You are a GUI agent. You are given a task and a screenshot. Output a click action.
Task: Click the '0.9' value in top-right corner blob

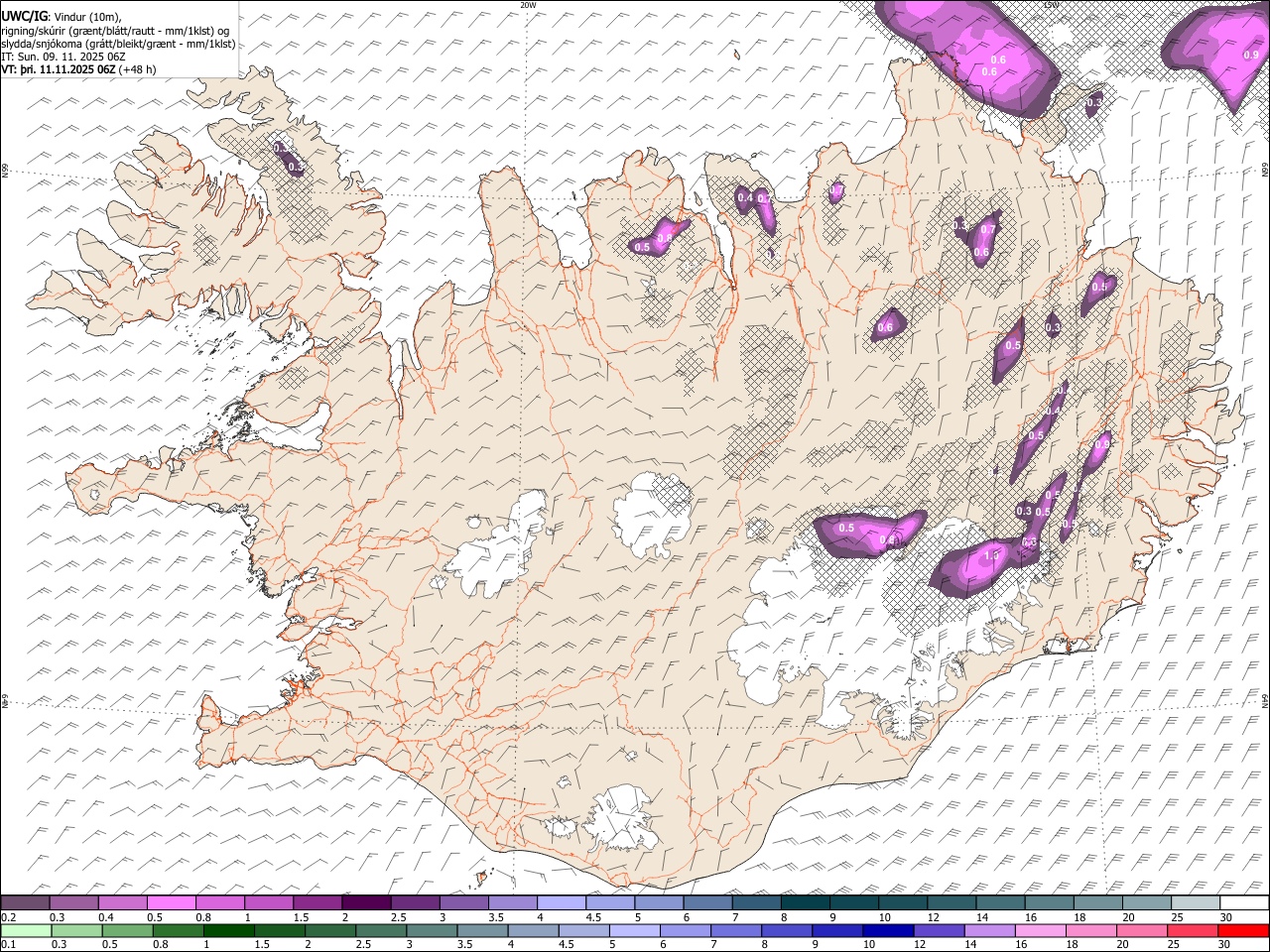(x=1251, y=56)
